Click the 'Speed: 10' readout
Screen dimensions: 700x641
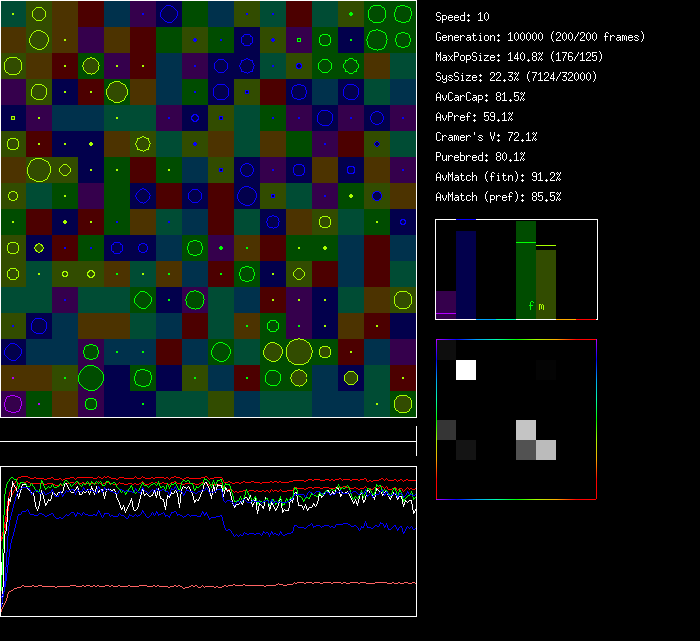click(463, 17)
